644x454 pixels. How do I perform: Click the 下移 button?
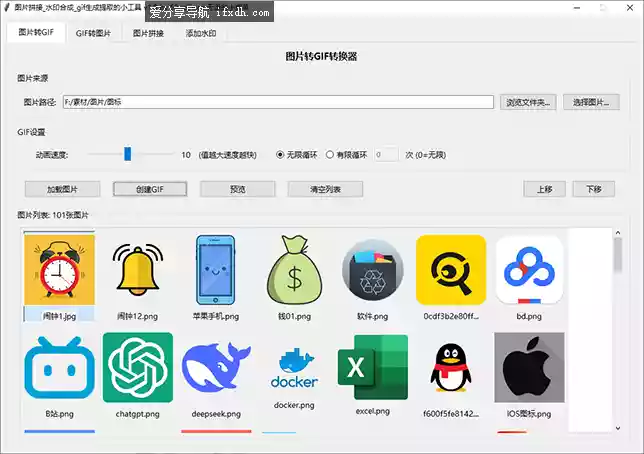coord(594,189)
